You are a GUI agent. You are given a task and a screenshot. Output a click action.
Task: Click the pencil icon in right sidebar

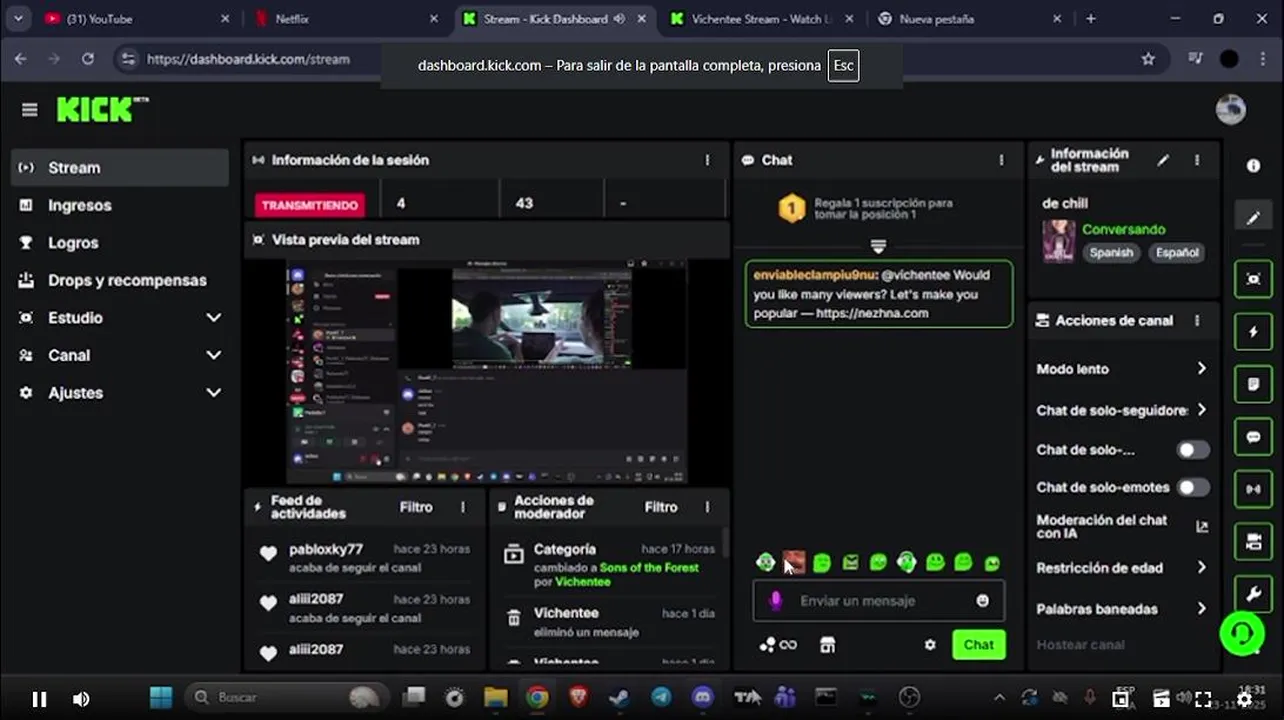click(1253, 218)
